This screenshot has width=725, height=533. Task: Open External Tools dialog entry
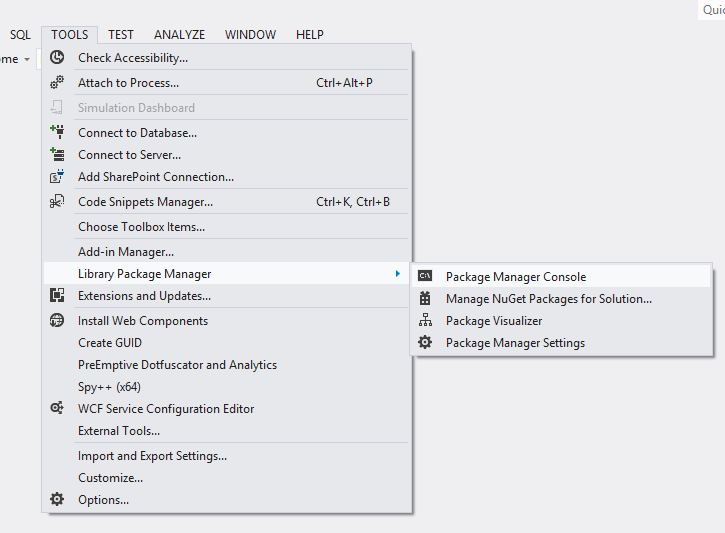119,431
